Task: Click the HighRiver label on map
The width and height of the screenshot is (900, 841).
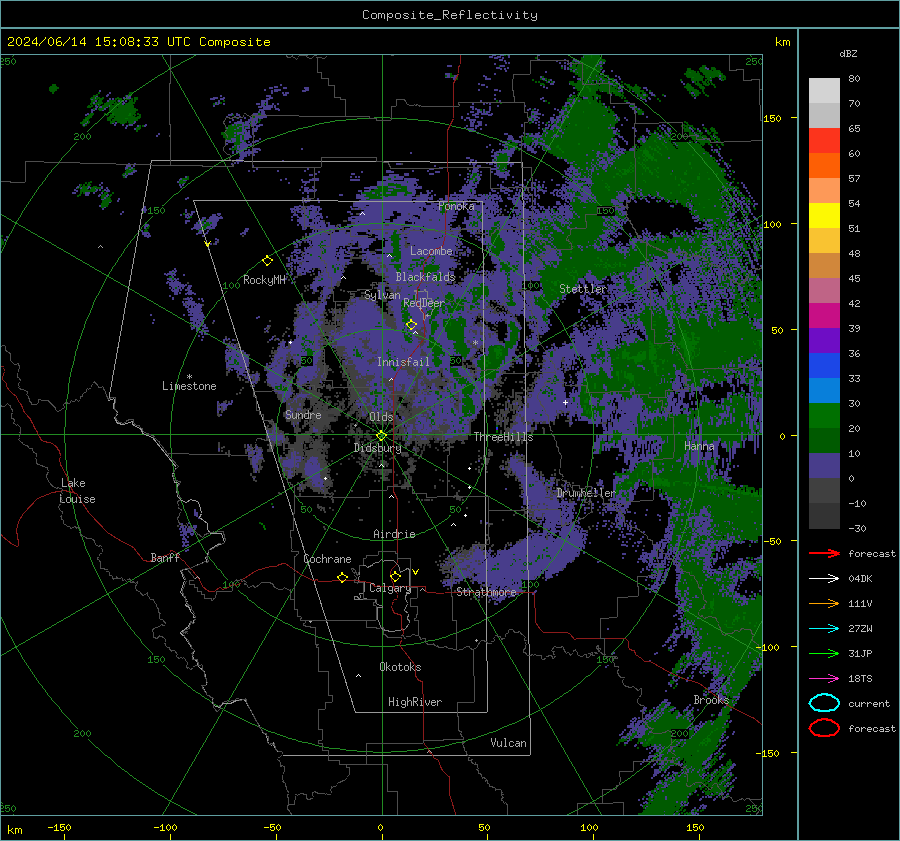Action: click(x=415, y=702)
